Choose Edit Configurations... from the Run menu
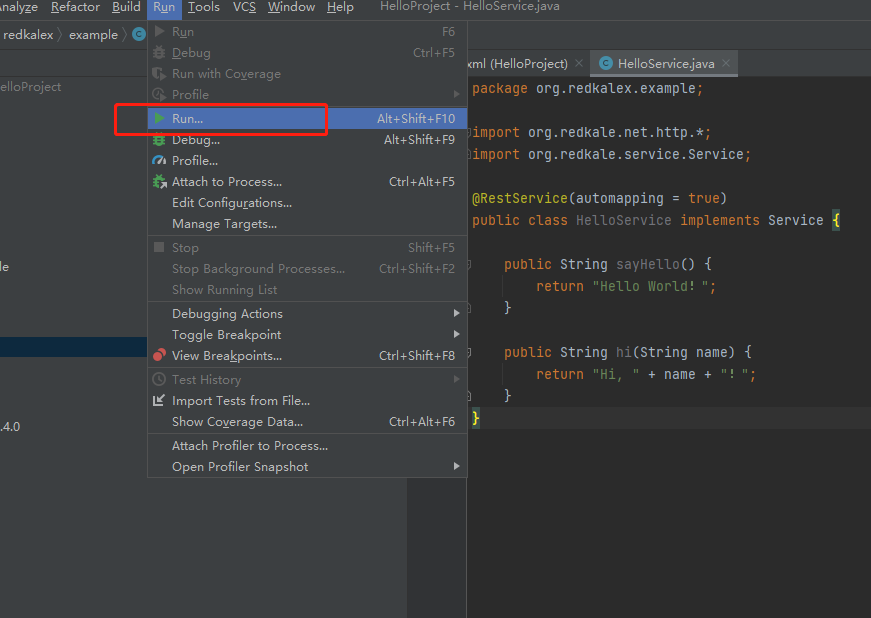The image size is (871, 618). (x=232, y=203)
